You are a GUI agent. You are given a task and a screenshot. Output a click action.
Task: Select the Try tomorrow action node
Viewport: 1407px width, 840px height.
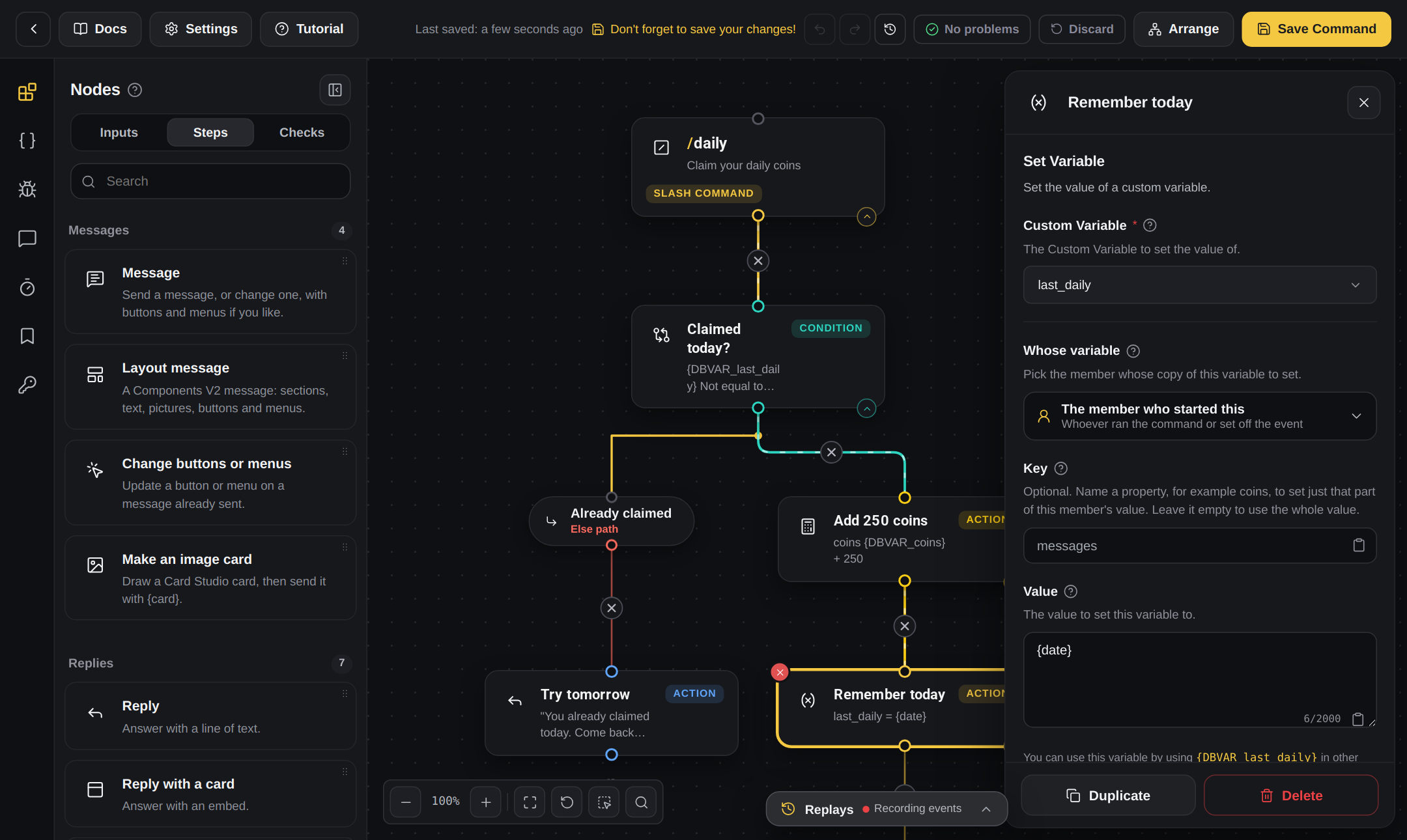[611, 713]
